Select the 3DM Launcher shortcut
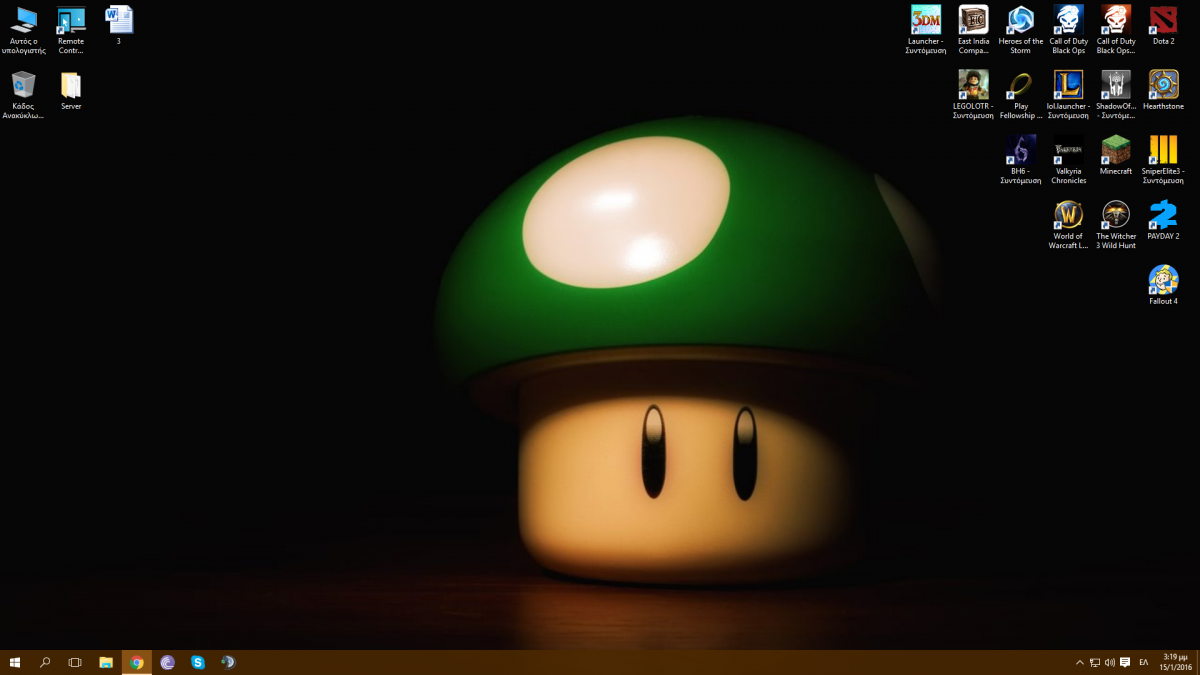This screenshot has height=675, width=1200. [x=925, y=30]
